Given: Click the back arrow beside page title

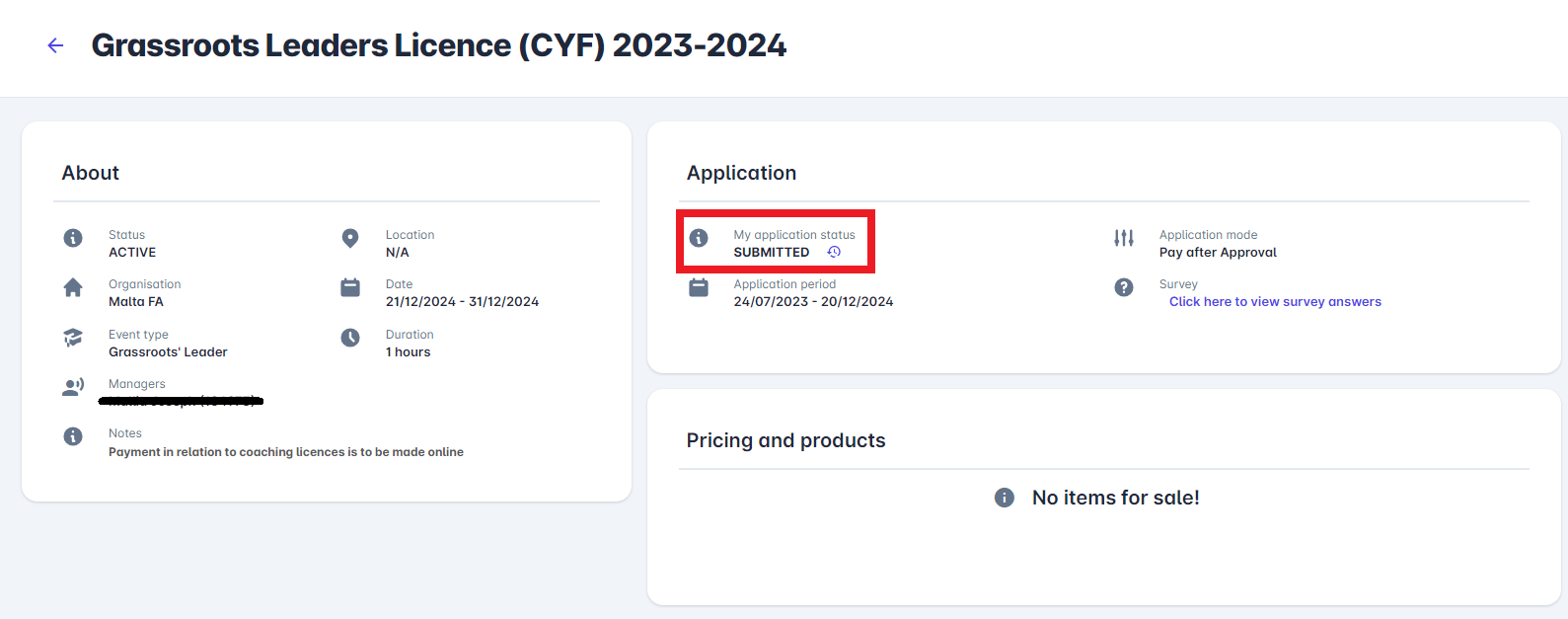Looking at the screenshot, I should [x=55, y=45].
